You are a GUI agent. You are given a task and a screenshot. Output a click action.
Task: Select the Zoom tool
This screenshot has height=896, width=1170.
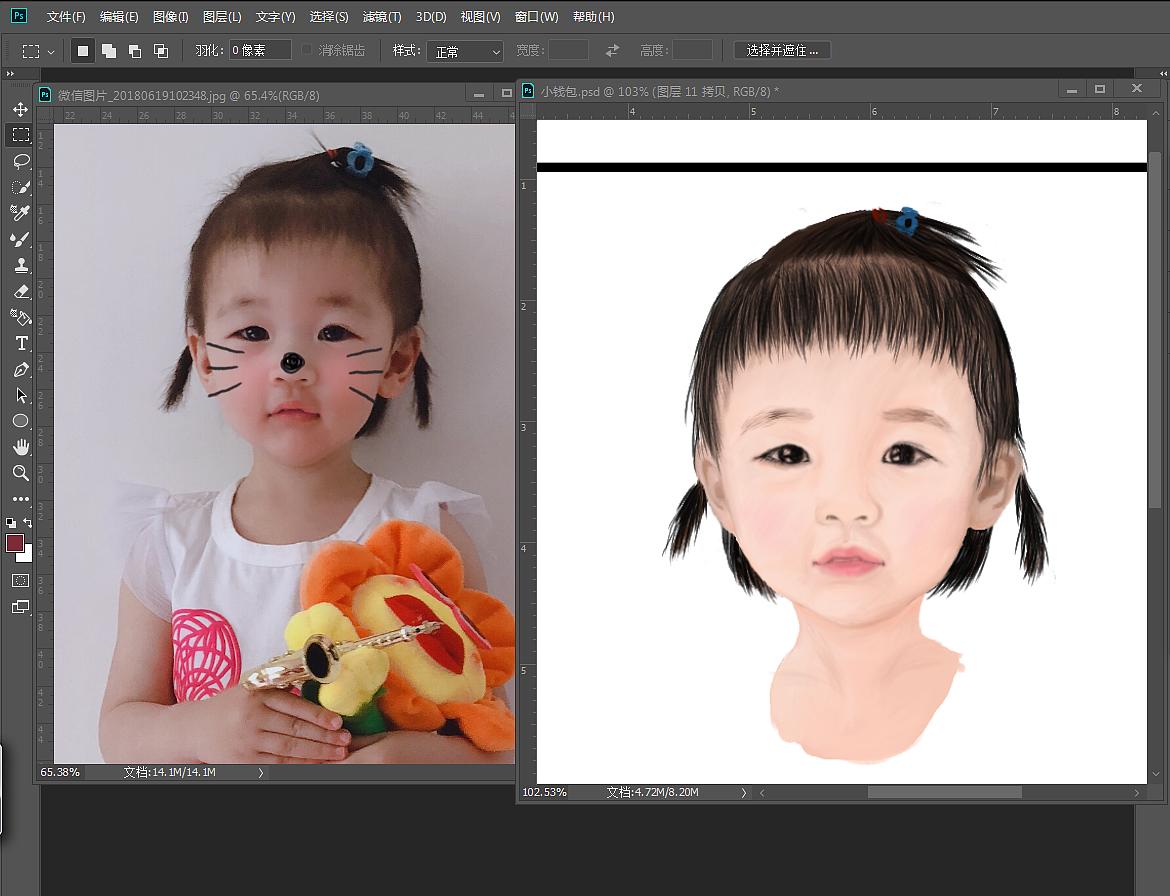coord(20,473)
